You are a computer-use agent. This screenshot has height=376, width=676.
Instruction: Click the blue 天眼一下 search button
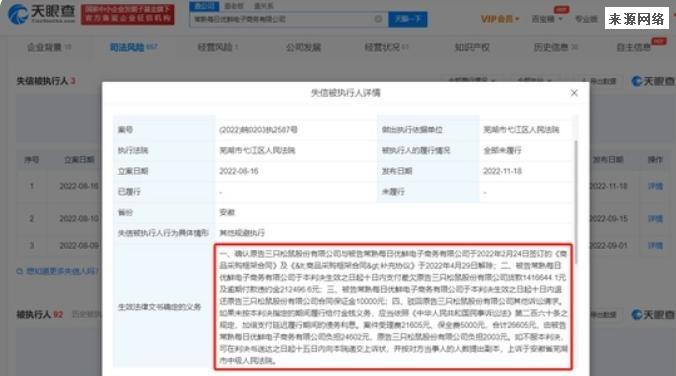408,19
